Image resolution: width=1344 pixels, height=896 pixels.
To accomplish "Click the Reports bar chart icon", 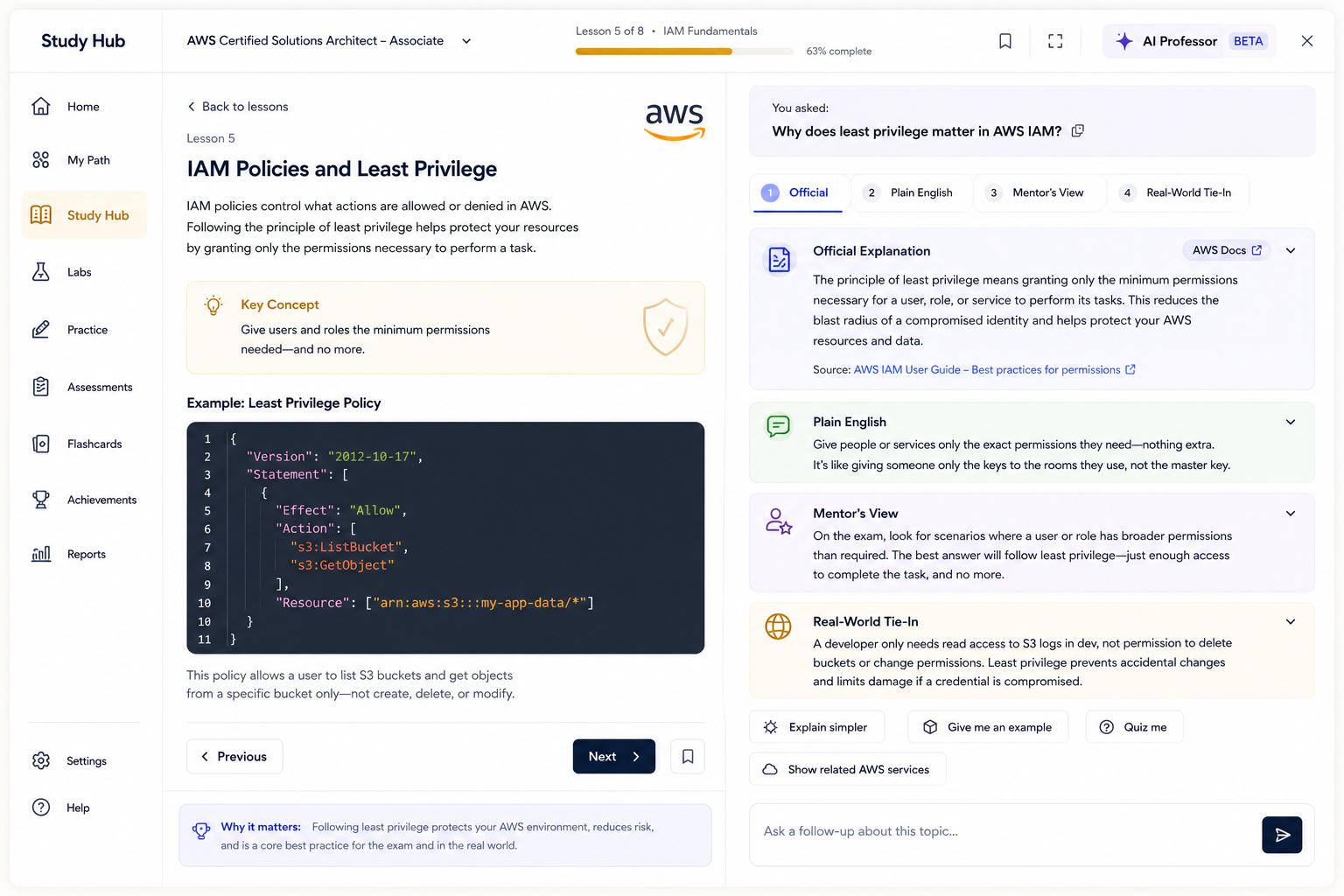I will (41, 554).
